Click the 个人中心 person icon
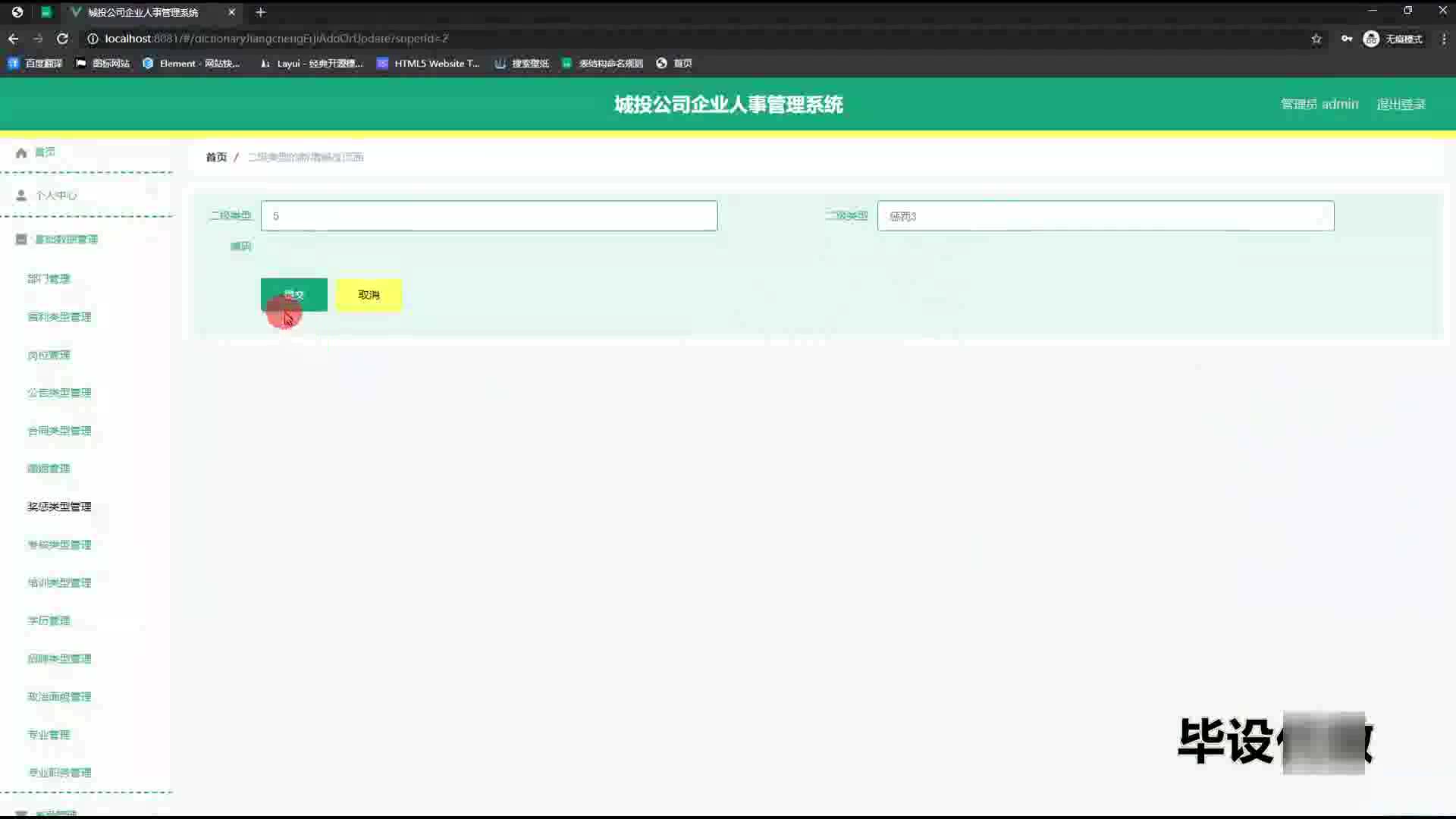This screenshot has height=819, width=1456. [x=21, y=196]
